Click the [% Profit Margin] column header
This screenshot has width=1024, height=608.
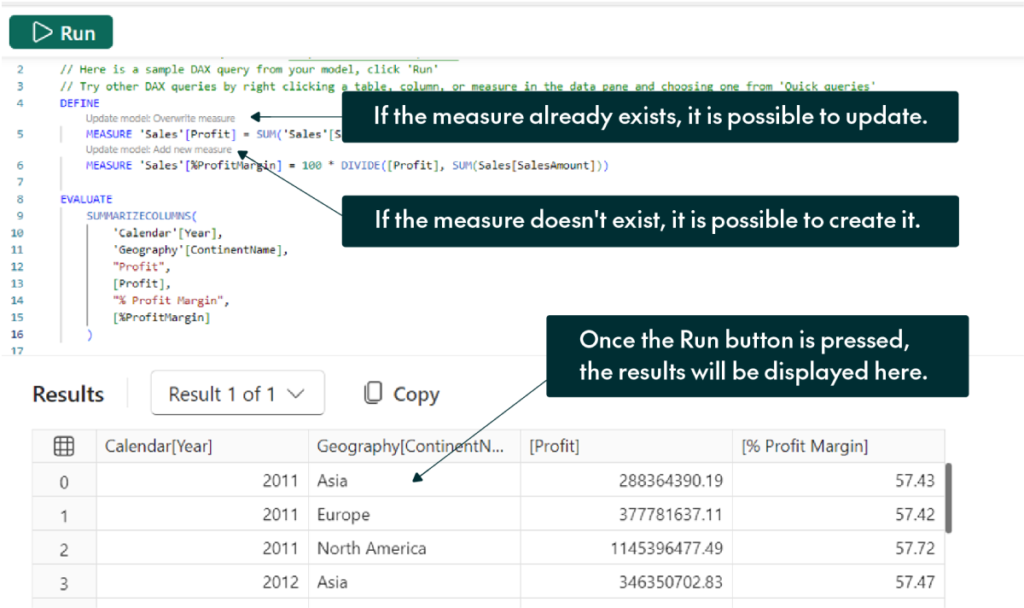coord(805,446)
